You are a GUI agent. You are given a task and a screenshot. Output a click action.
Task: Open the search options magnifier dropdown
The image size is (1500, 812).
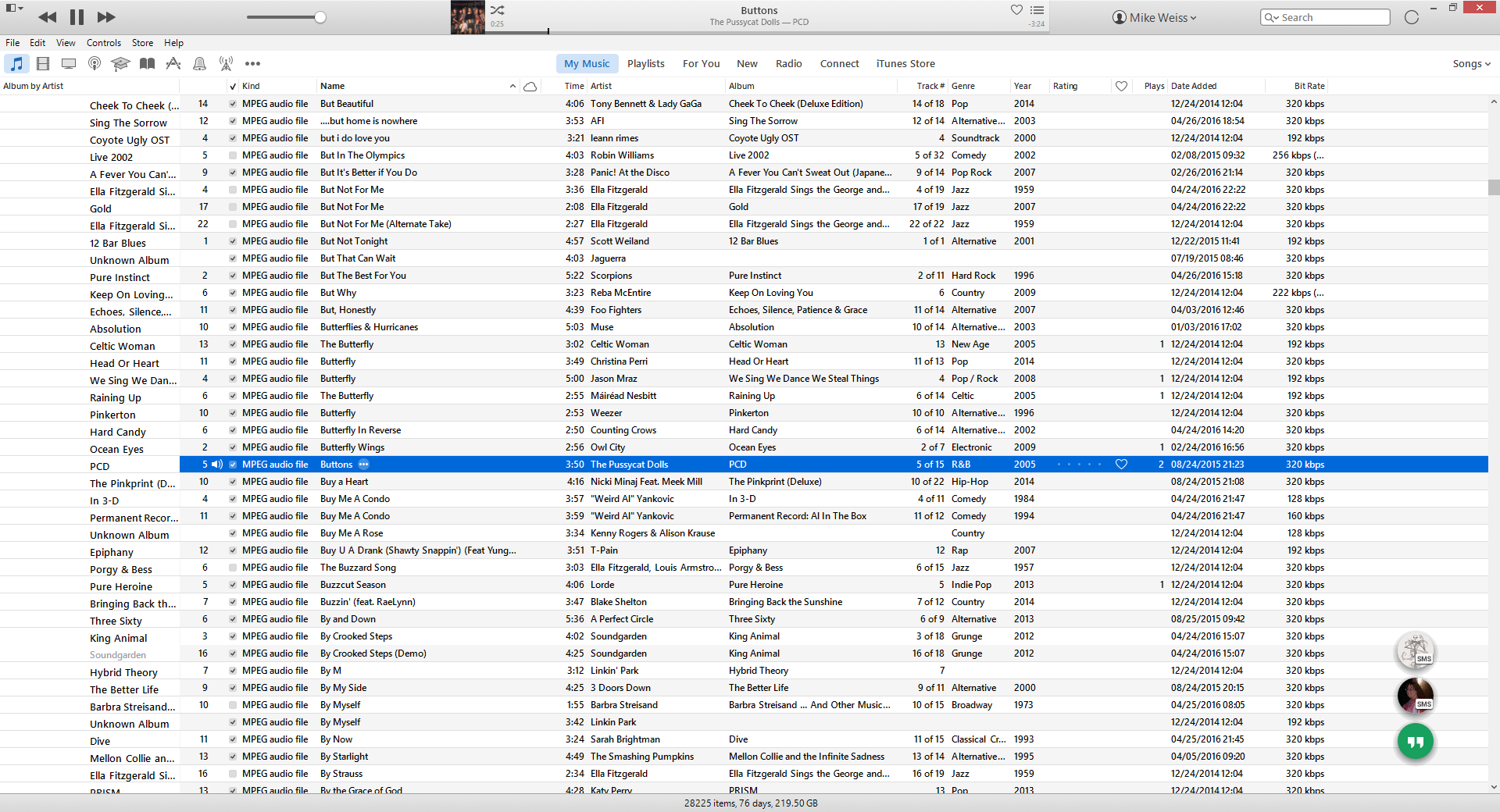click(x=1272, y=18)
